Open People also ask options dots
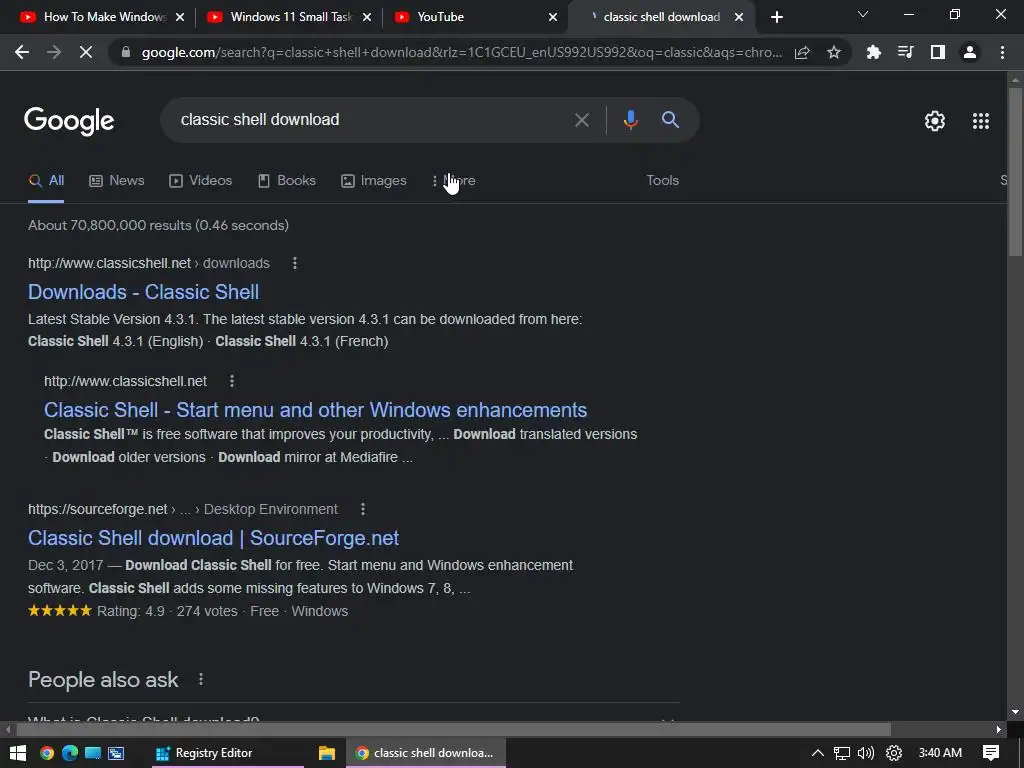Image resolution: width=1024 pixels, height=768 pixels. (200, 679)
